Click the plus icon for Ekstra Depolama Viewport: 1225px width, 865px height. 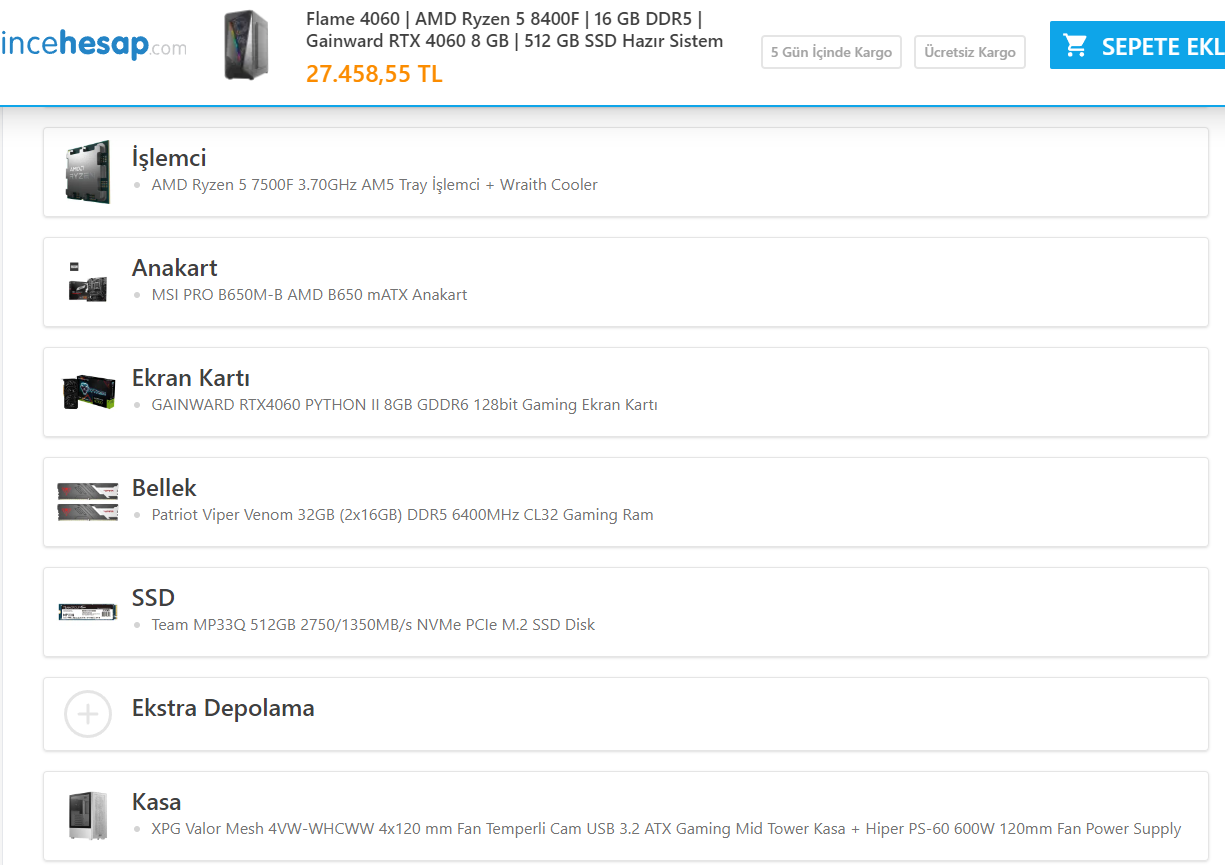pos(87,714)
